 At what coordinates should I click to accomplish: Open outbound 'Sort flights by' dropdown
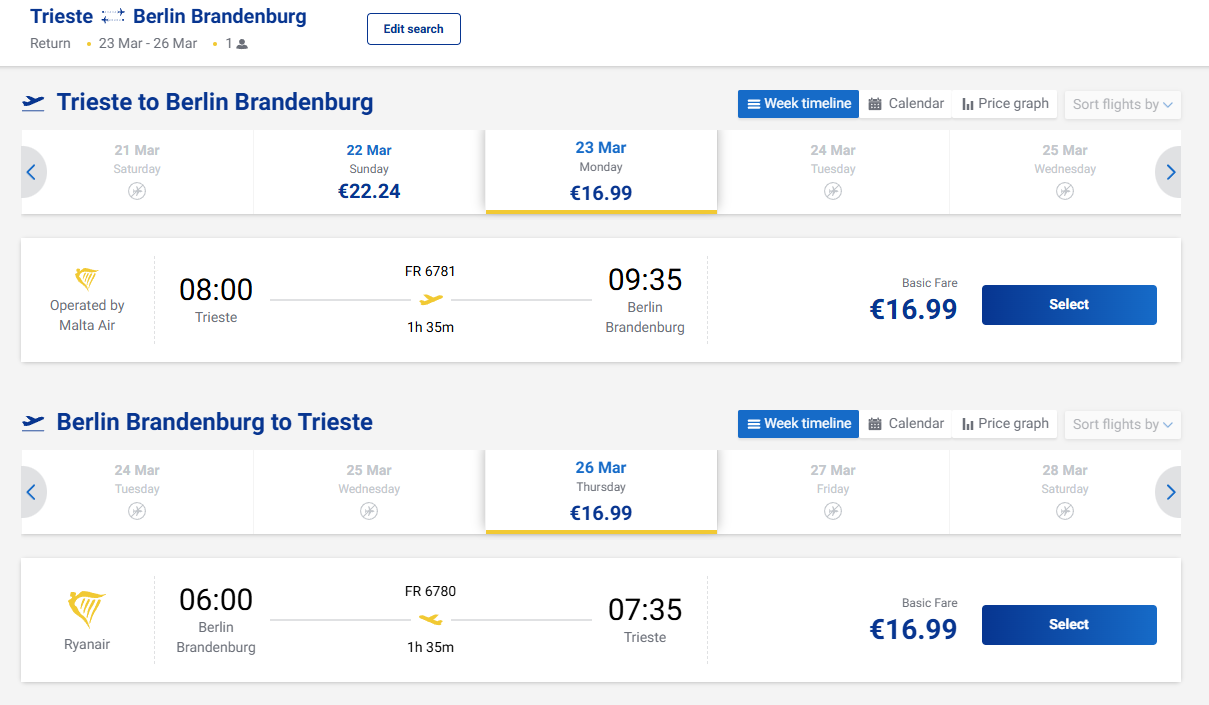tap(1122, 104)
